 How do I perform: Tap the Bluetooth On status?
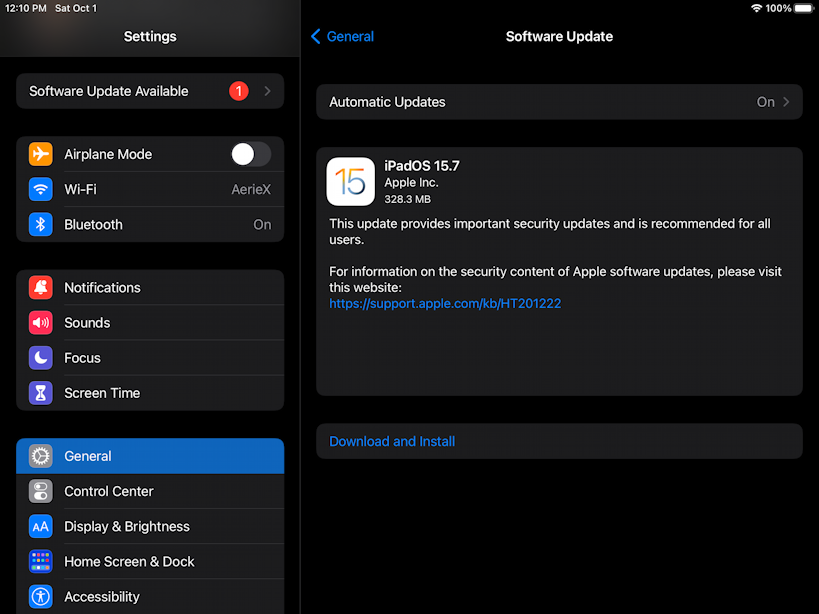point(262,225)
